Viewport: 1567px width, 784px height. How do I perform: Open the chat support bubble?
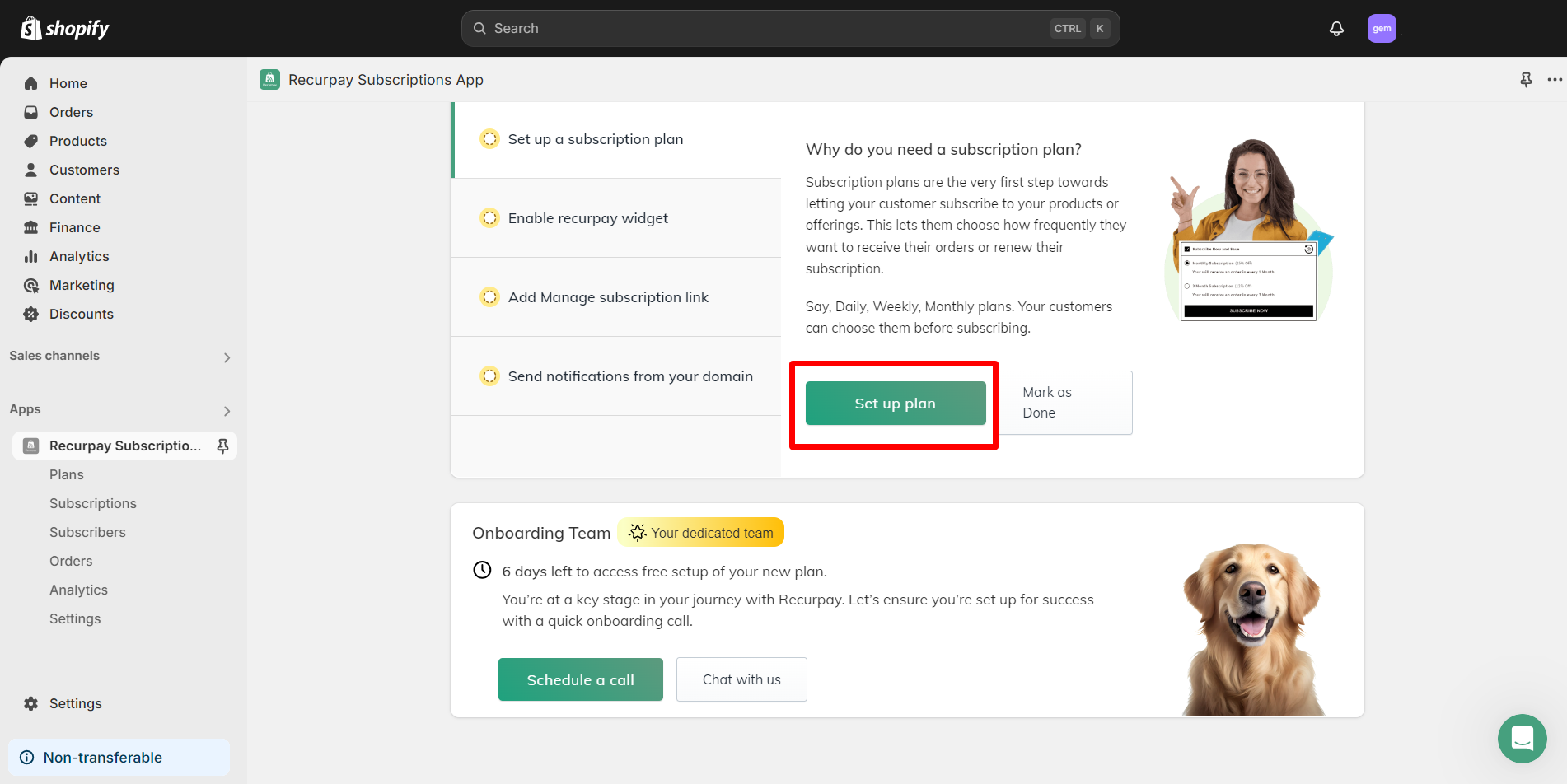(x=1522, y=739)
